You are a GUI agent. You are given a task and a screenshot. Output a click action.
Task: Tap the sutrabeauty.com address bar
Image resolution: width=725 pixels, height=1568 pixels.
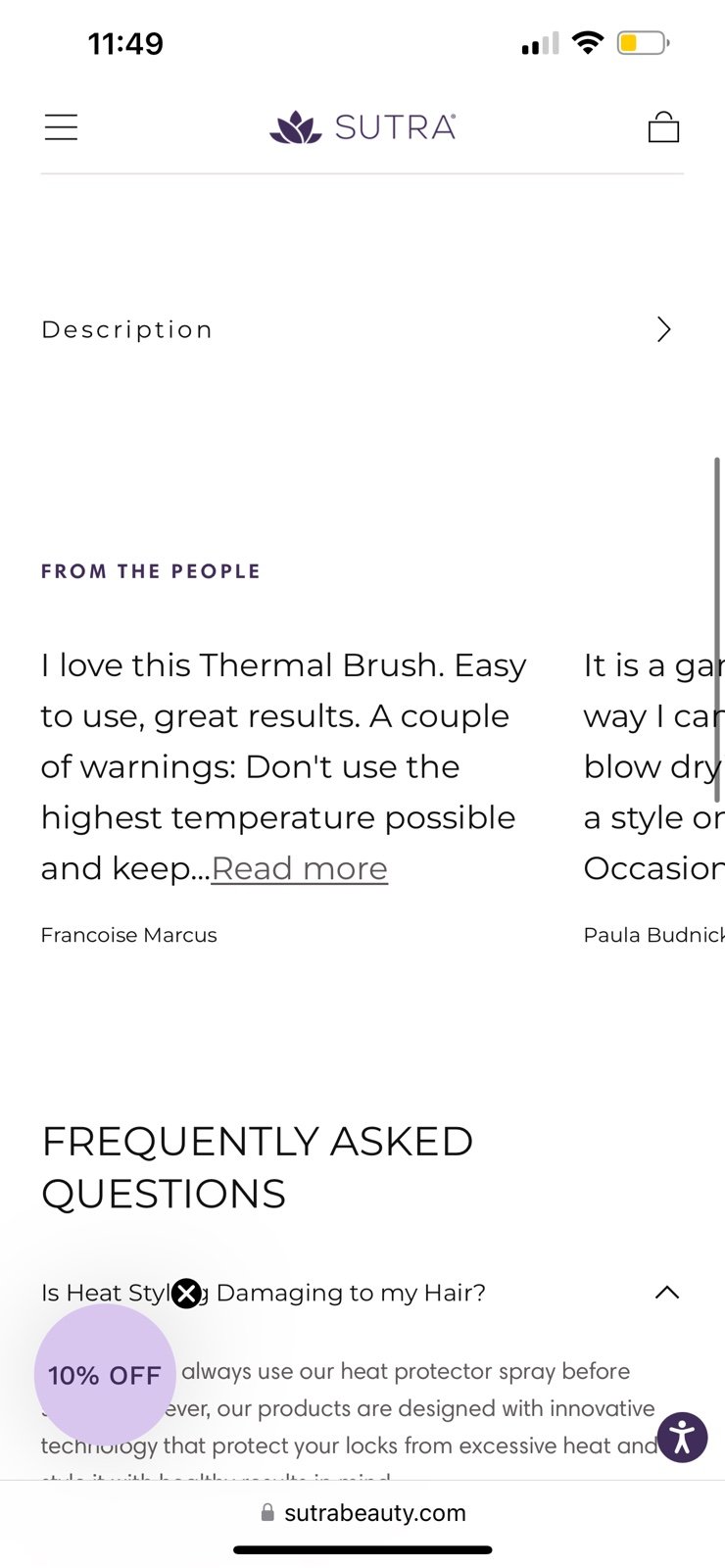click(x=362, y=1512)
